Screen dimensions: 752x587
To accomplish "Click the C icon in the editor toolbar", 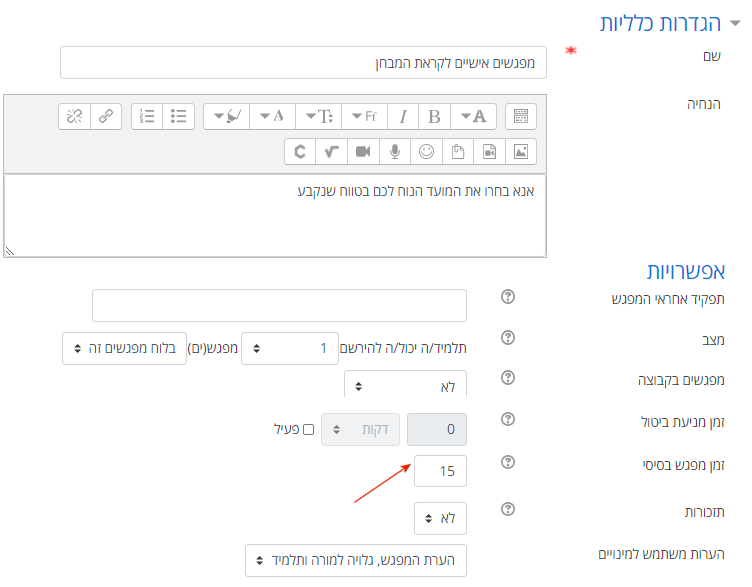I will tap(300, 152).
